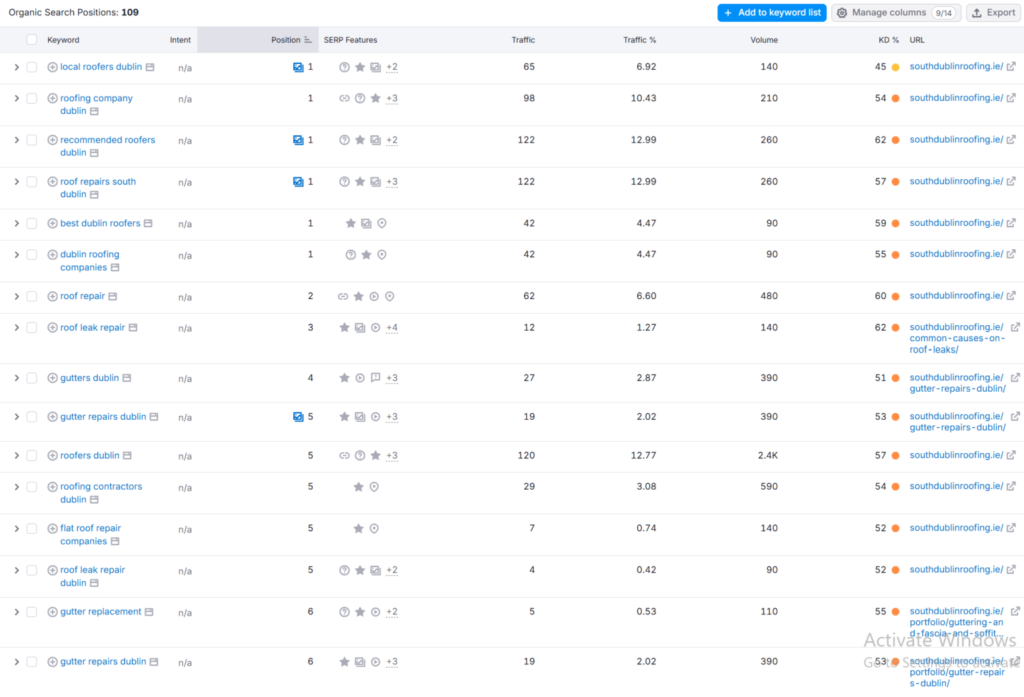The height and width of the screenshot is (697, 1024).
Task: Click SERP Features column header
Action: (x=351, y=40)
